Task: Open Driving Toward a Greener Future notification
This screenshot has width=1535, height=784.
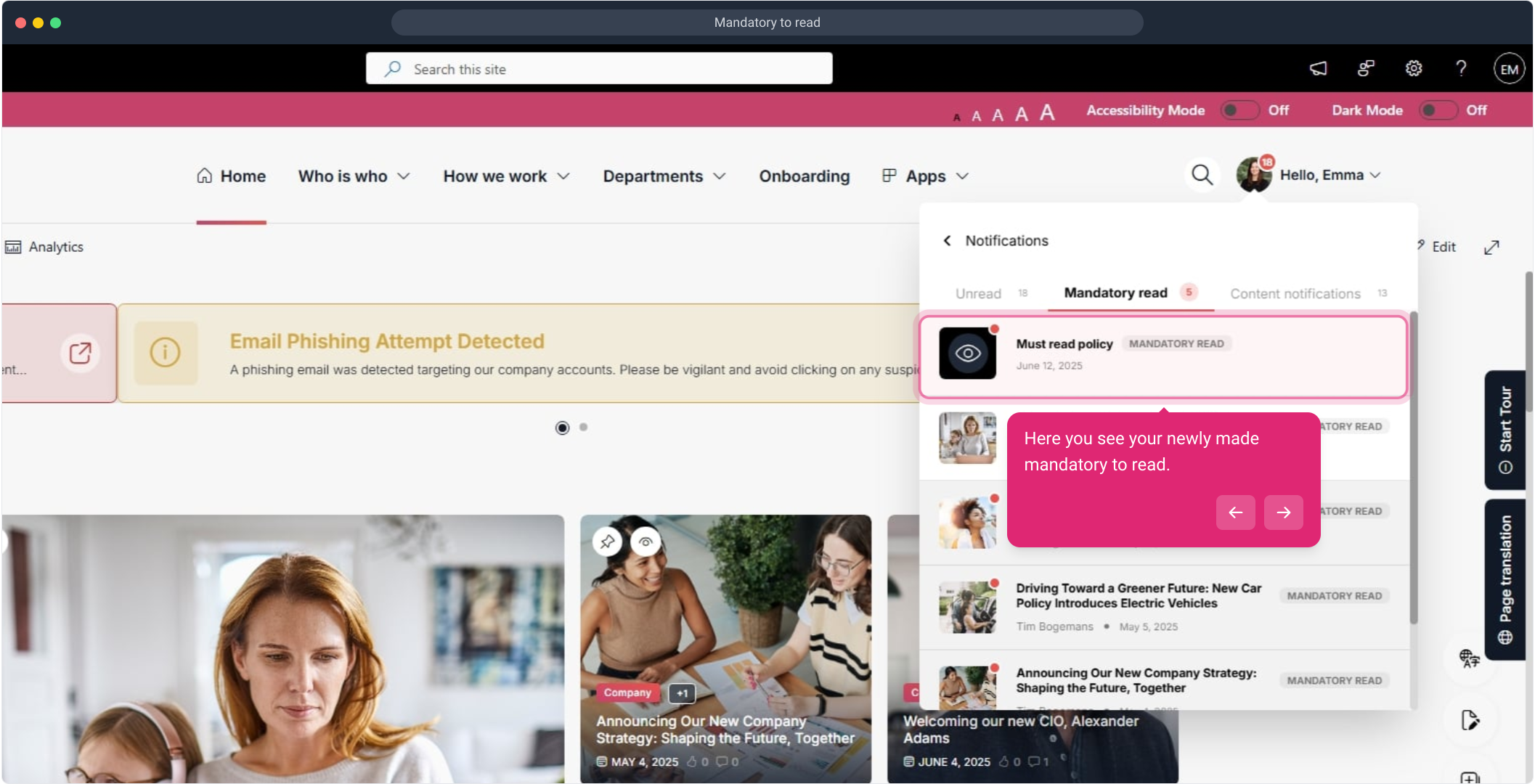Action: [x=1165, y=607]
